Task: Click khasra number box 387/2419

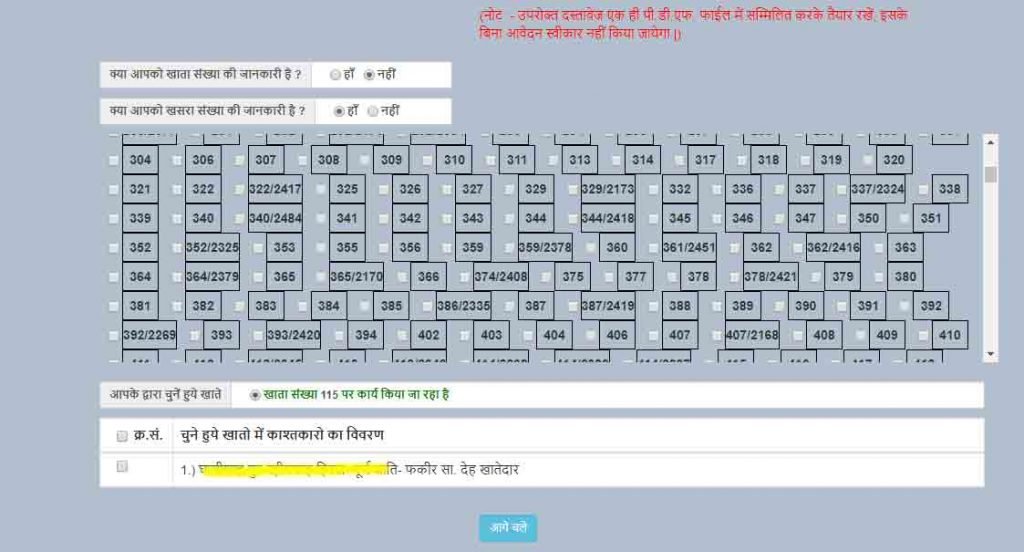Action: click(x=607, y=306)
